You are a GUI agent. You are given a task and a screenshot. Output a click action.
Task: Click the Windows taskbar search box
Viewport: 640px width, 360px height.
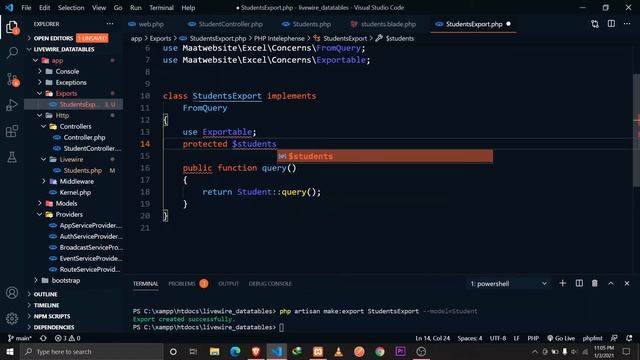92,351
